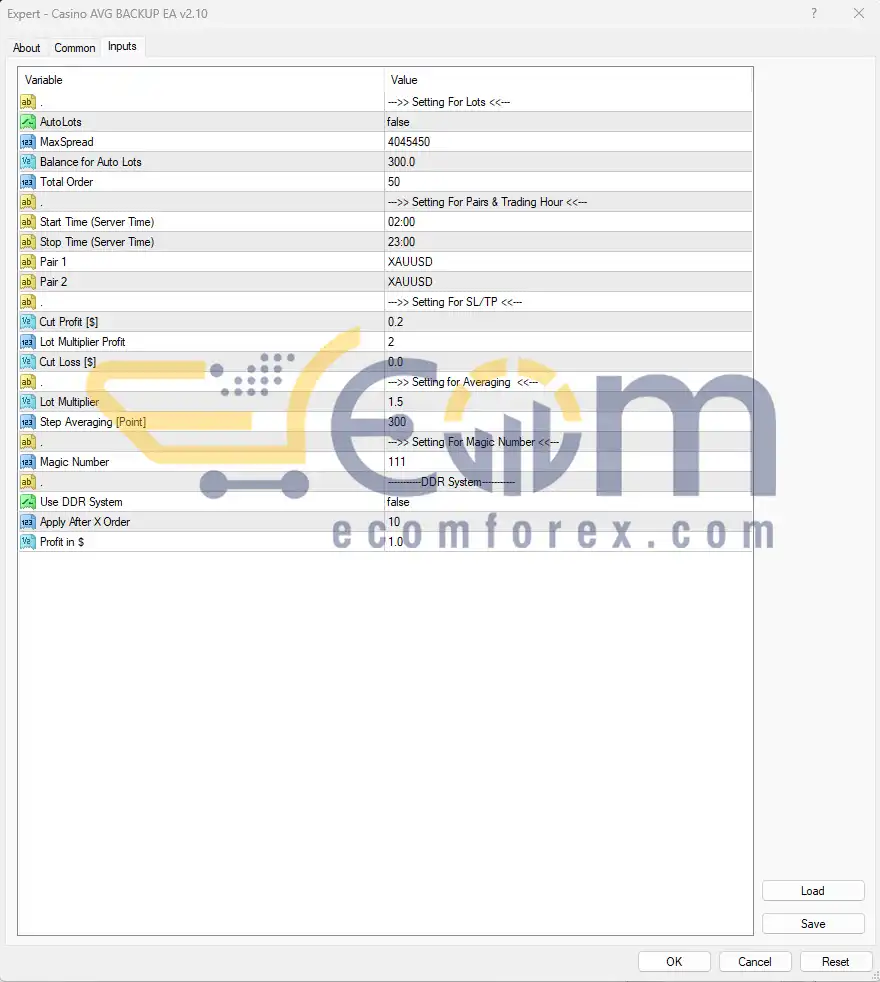Image resolution: width=880 pixels, height=982 pixels.
Task: Switch to the Common tab
Action: point(74,47)
